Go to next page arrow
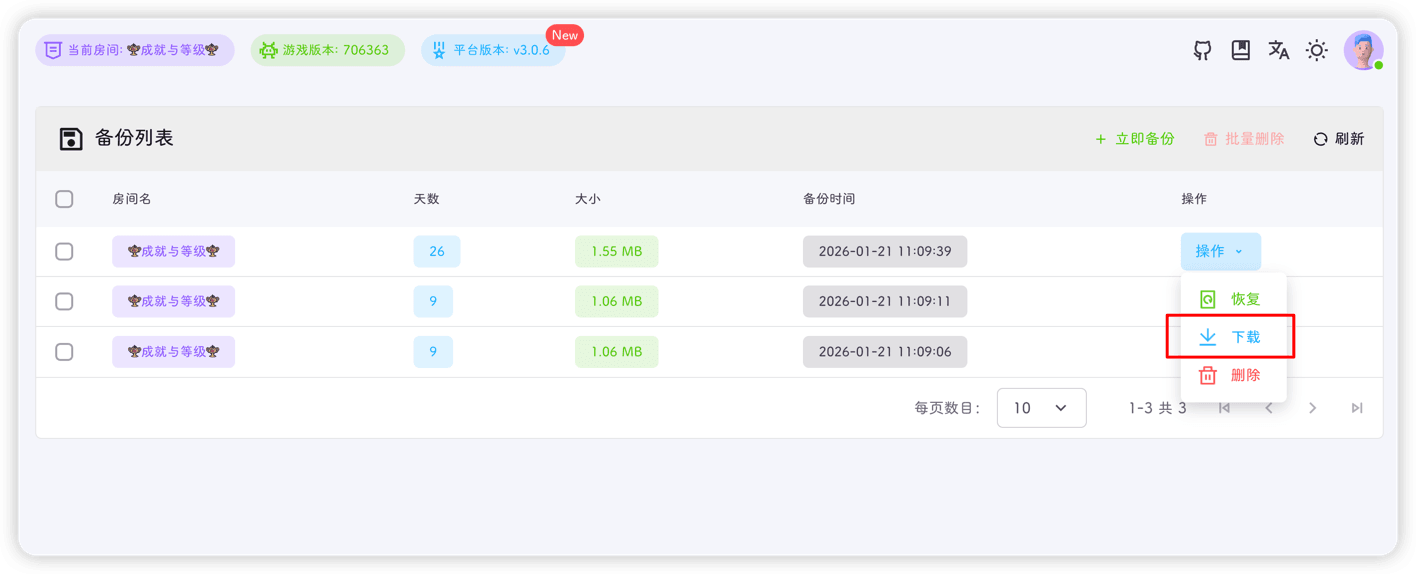This screenshot has height=574, width=1416. click(x=1312, y=408)
